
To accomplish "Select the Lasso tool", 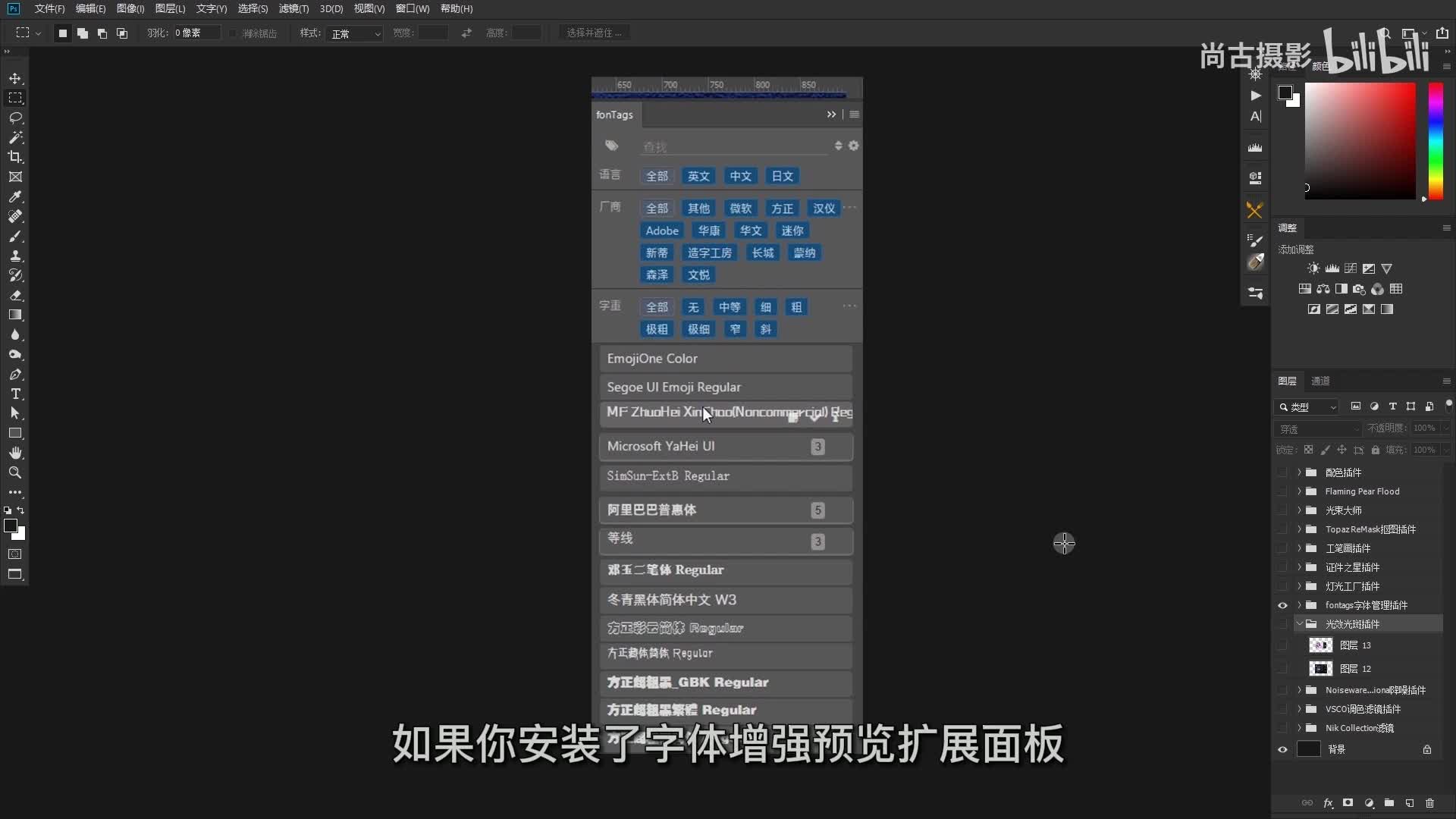I will (x=15, y=118).
